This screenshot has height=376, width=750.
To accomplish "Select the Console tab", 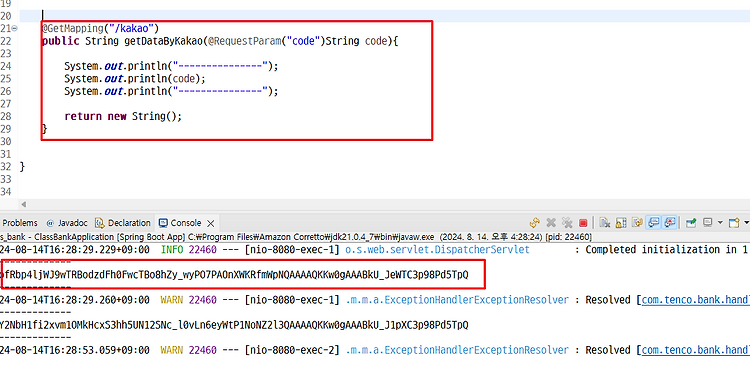I will click(x=180, y=223).
